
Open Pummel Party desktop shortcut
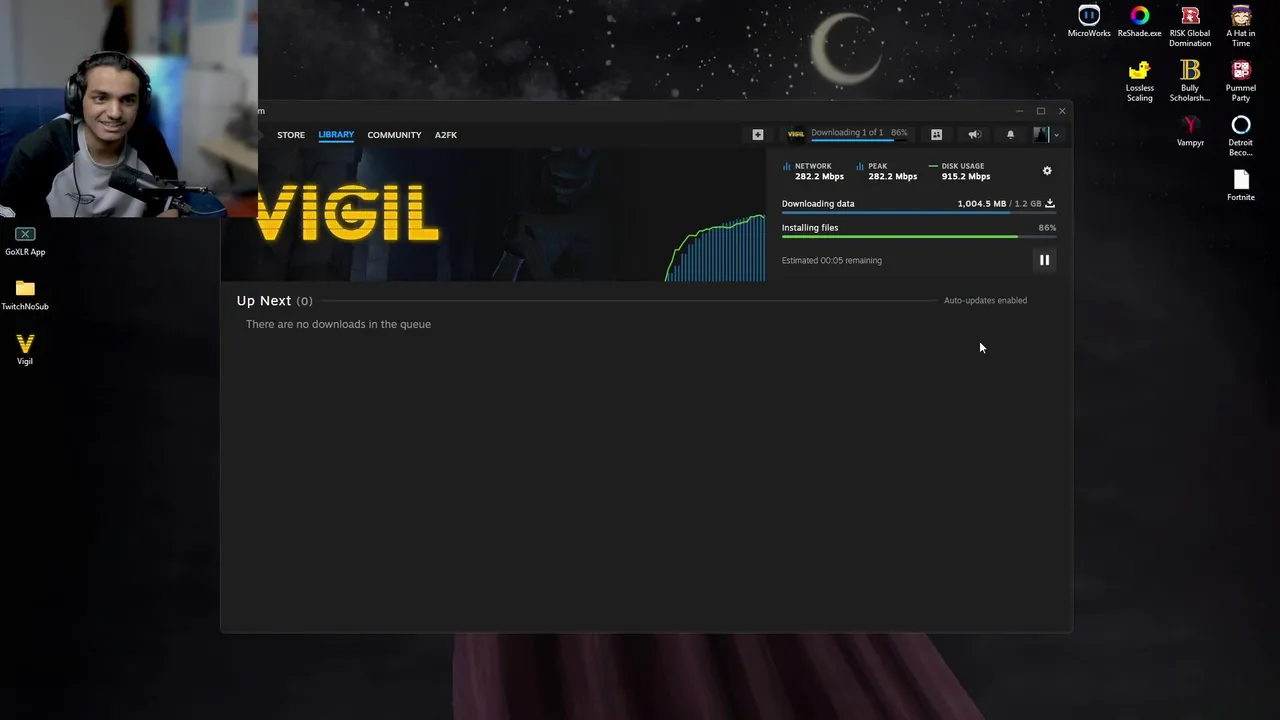pos(1241,81)
